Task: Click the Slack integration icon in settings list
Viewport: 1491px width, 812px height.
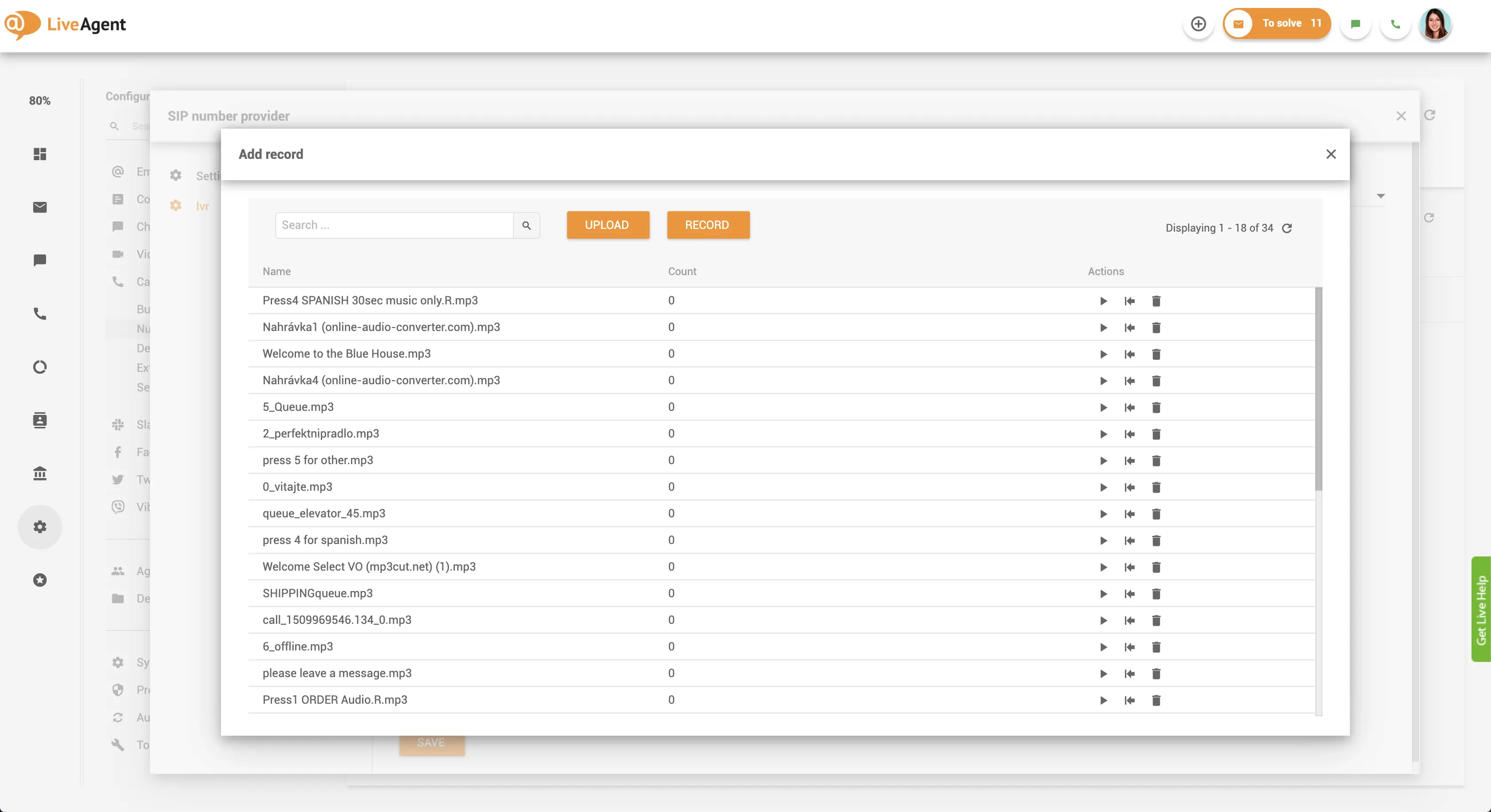Action: click(x=118, y=424)
